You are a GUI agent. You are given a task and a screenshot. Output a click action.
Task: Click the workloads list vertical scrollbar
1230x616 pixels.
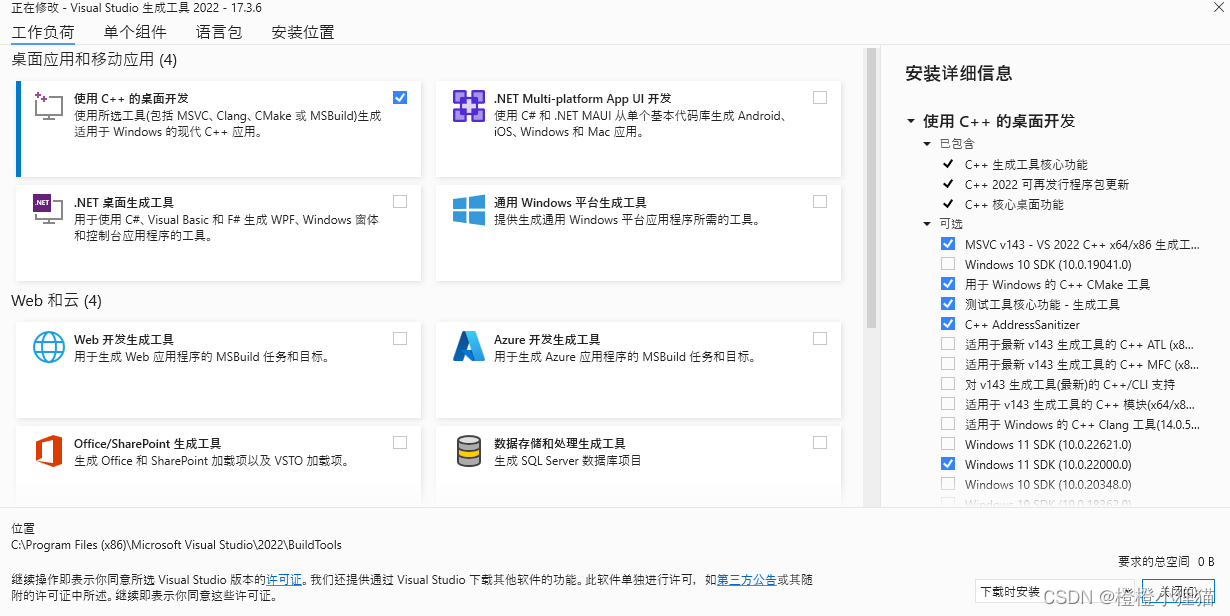tap(871, 190)
